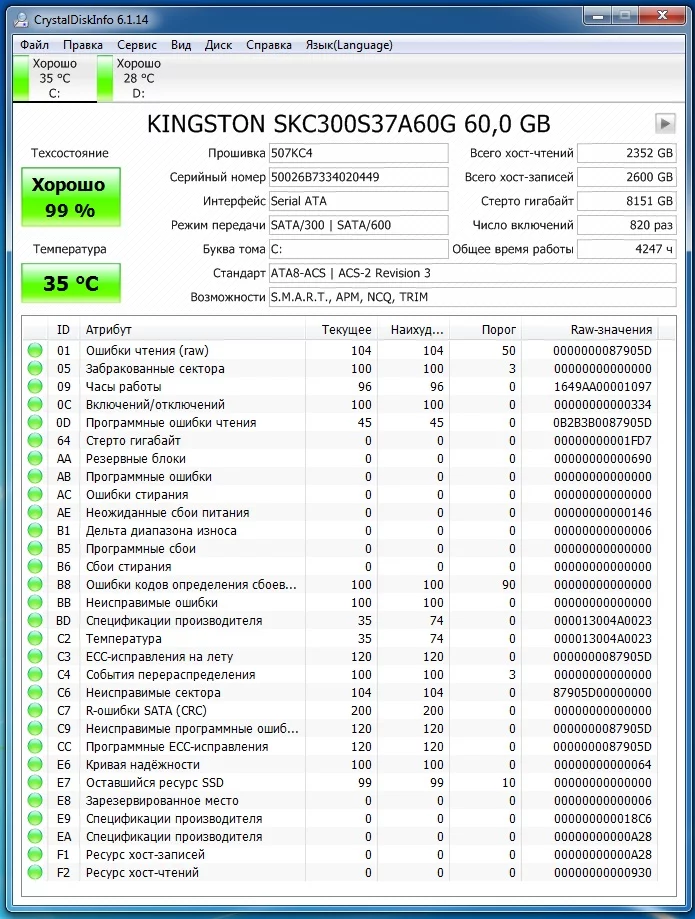This screenshot has width=695, height=919.
Task: Click the Хорошо 99 % health status button
Action: pos(70,197)
